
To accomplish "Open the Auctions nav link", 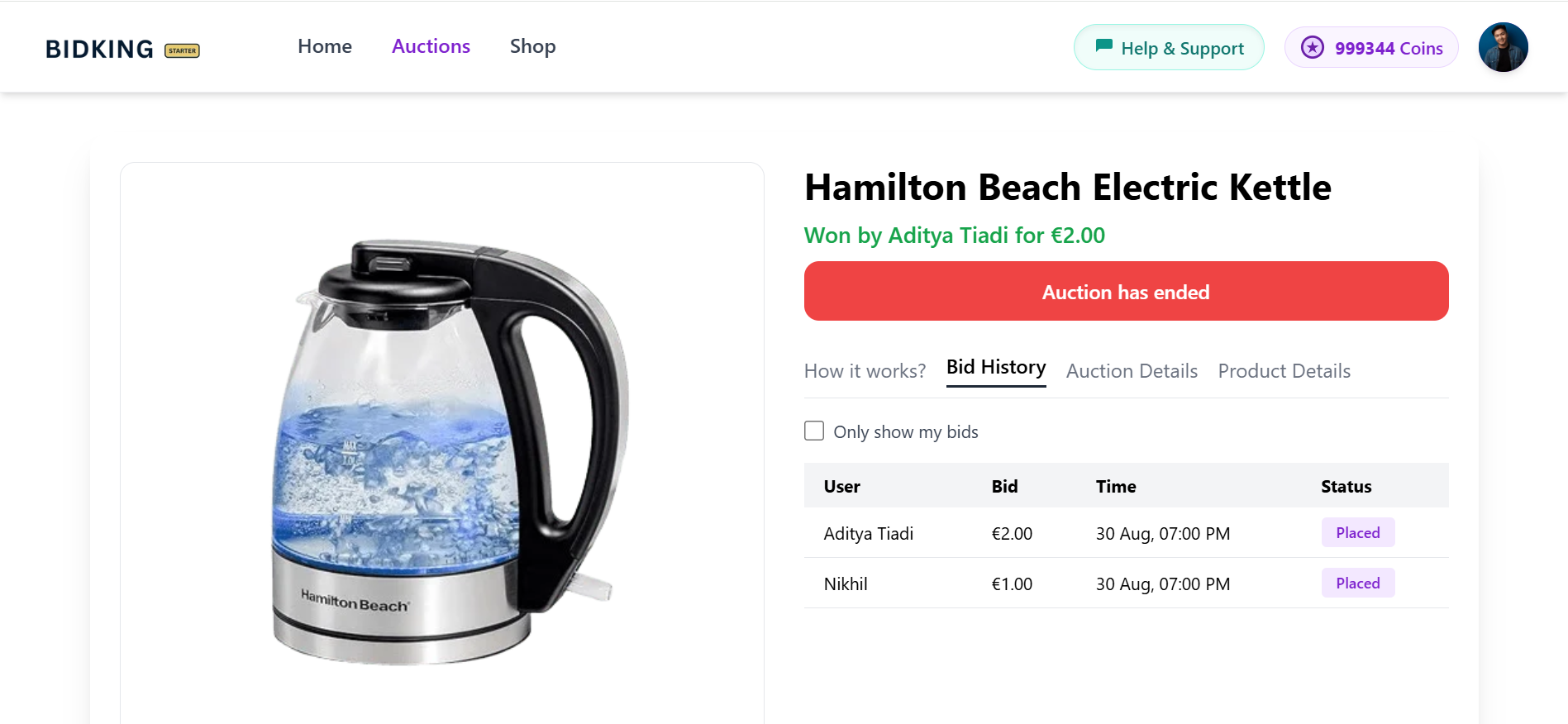I will [431, 46].
